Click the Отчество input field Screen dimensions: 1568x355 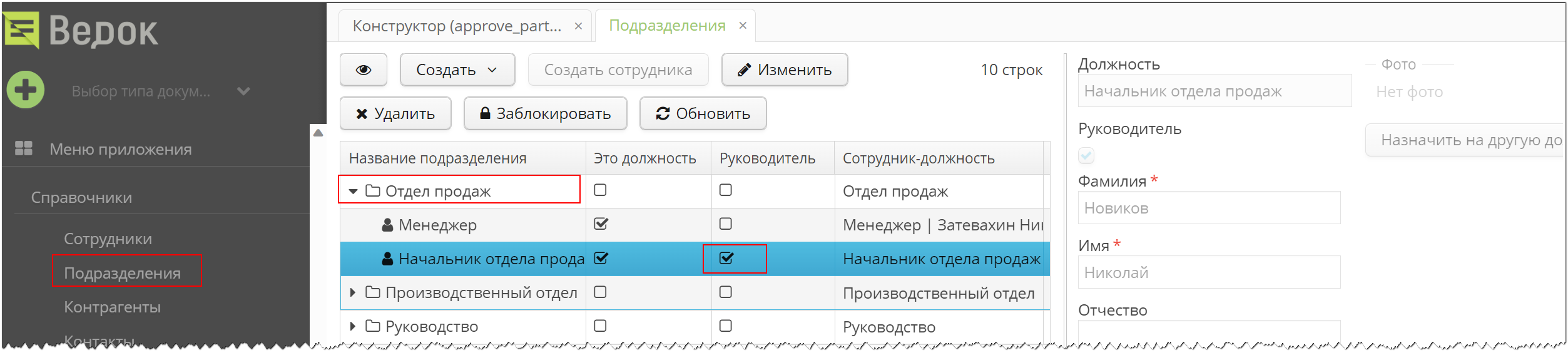point(1209,332)
